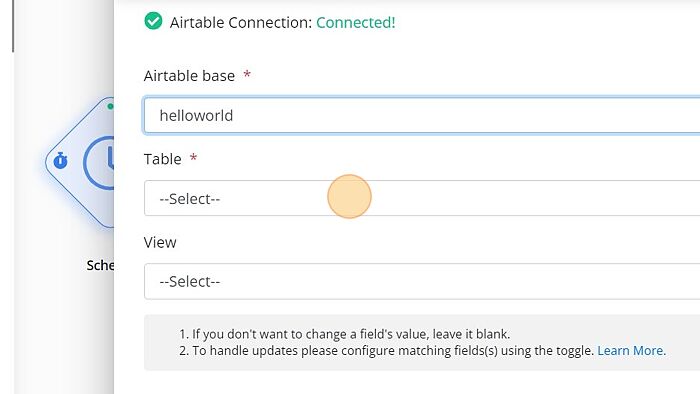
Task: Click the red asterisk beside Table
Action: 193,157
